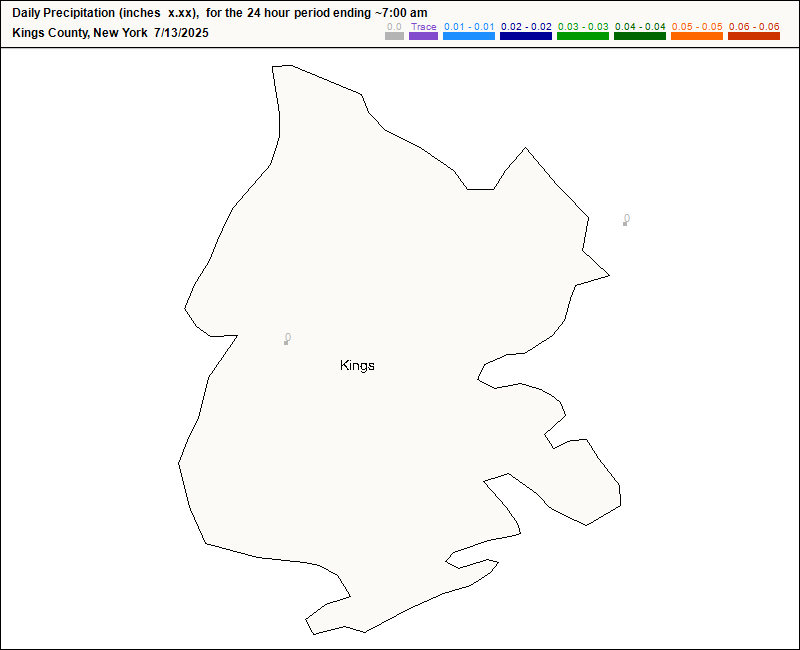Click the 0.05 - 0.05 legend label
Image resolution: width=800 pixels, height=650 pixels.
pyautogui.click(x=697, y=27)
